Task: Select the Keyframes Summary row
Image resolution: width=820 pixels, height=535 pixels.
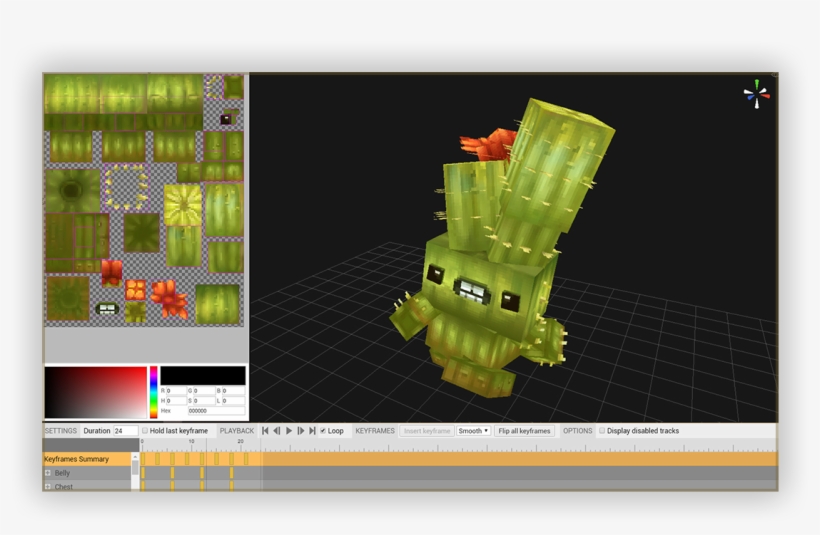Action: [86, 459]
